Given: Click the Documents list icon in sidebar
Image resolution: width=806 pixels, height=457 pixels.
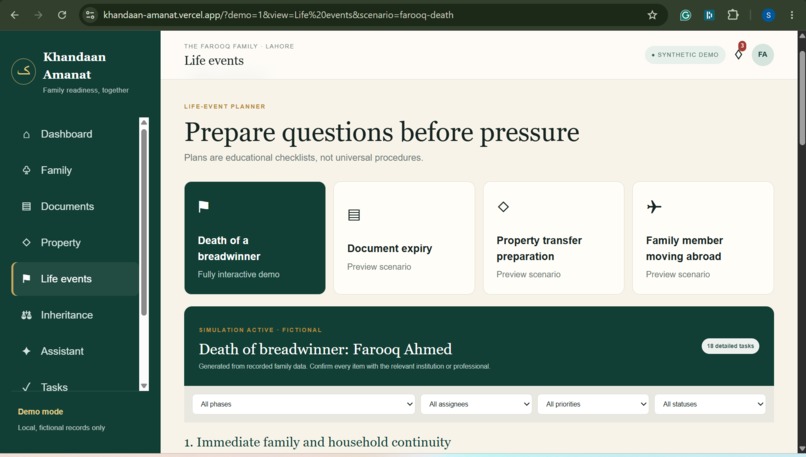Looking at the screenshot, I should coord(26,207).
